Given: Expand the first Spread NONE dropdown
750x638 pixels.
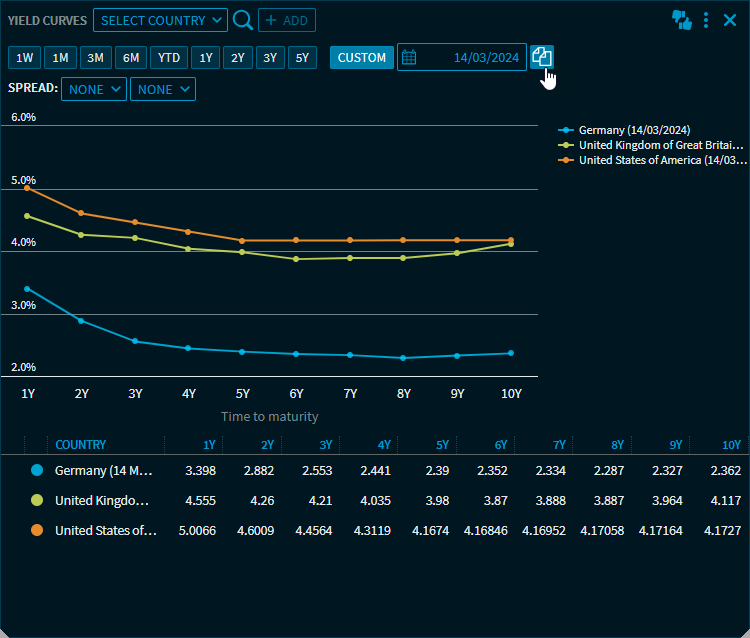Looking at the screenshot, I should 94,89.
